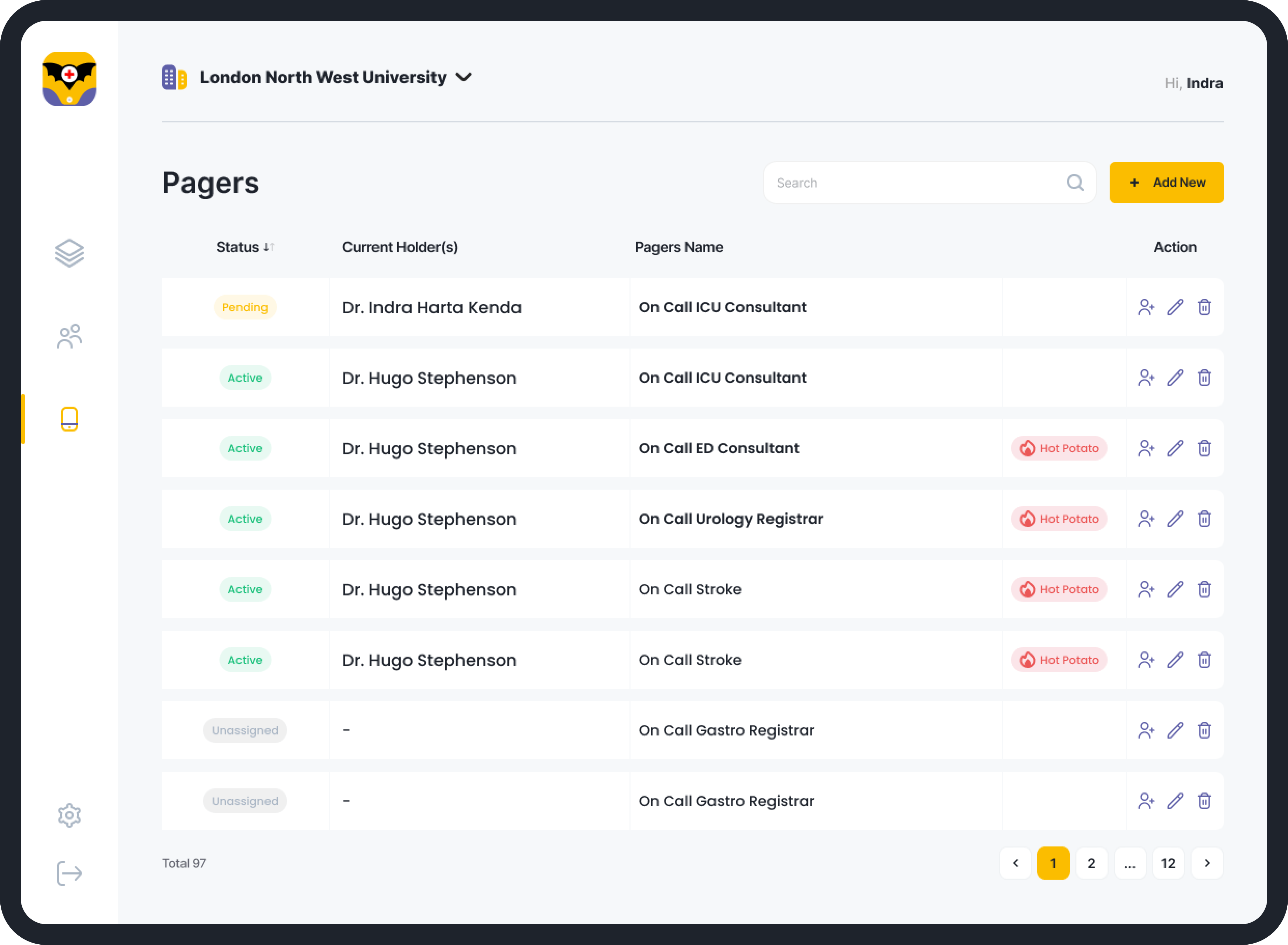Click the Pending status badge

pyautogui.click(x=245, y=307)
